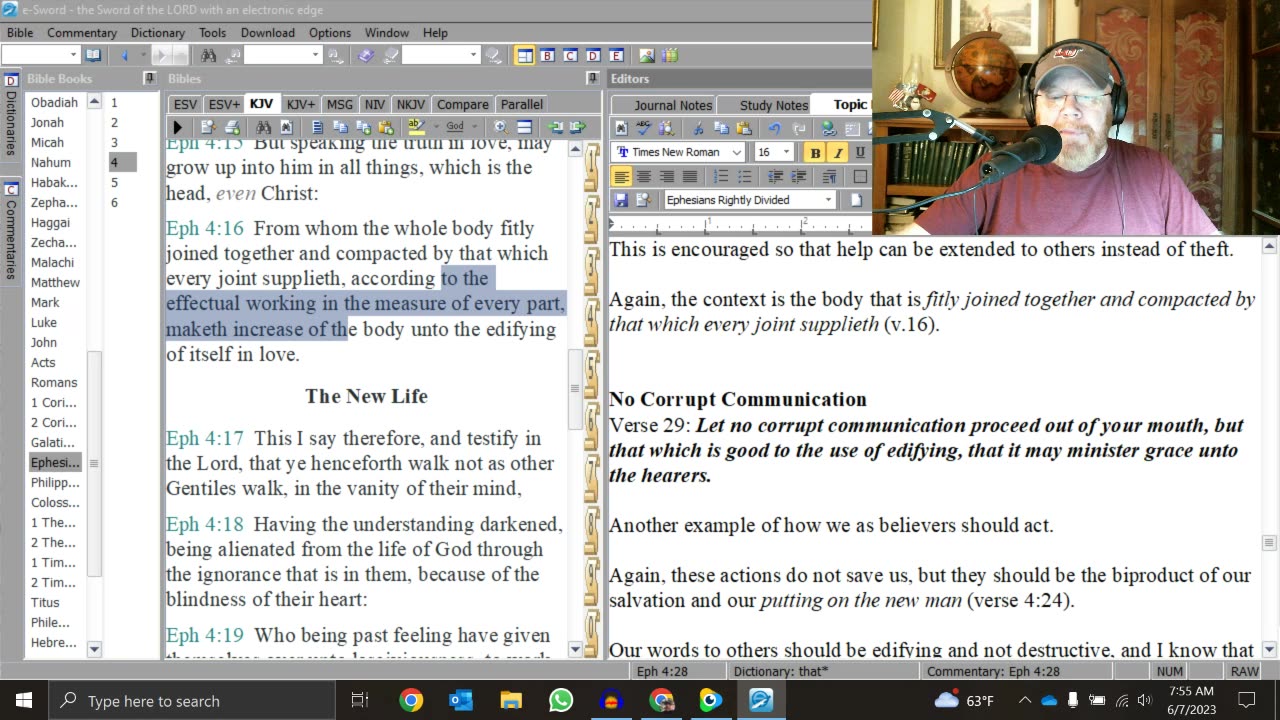Click the insert hyperlink globe icon

click(x=828, y=128)
